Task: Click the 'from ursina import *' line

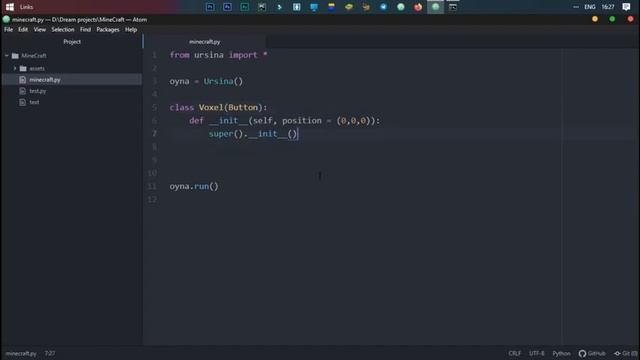Action: [x=218, y=55]
